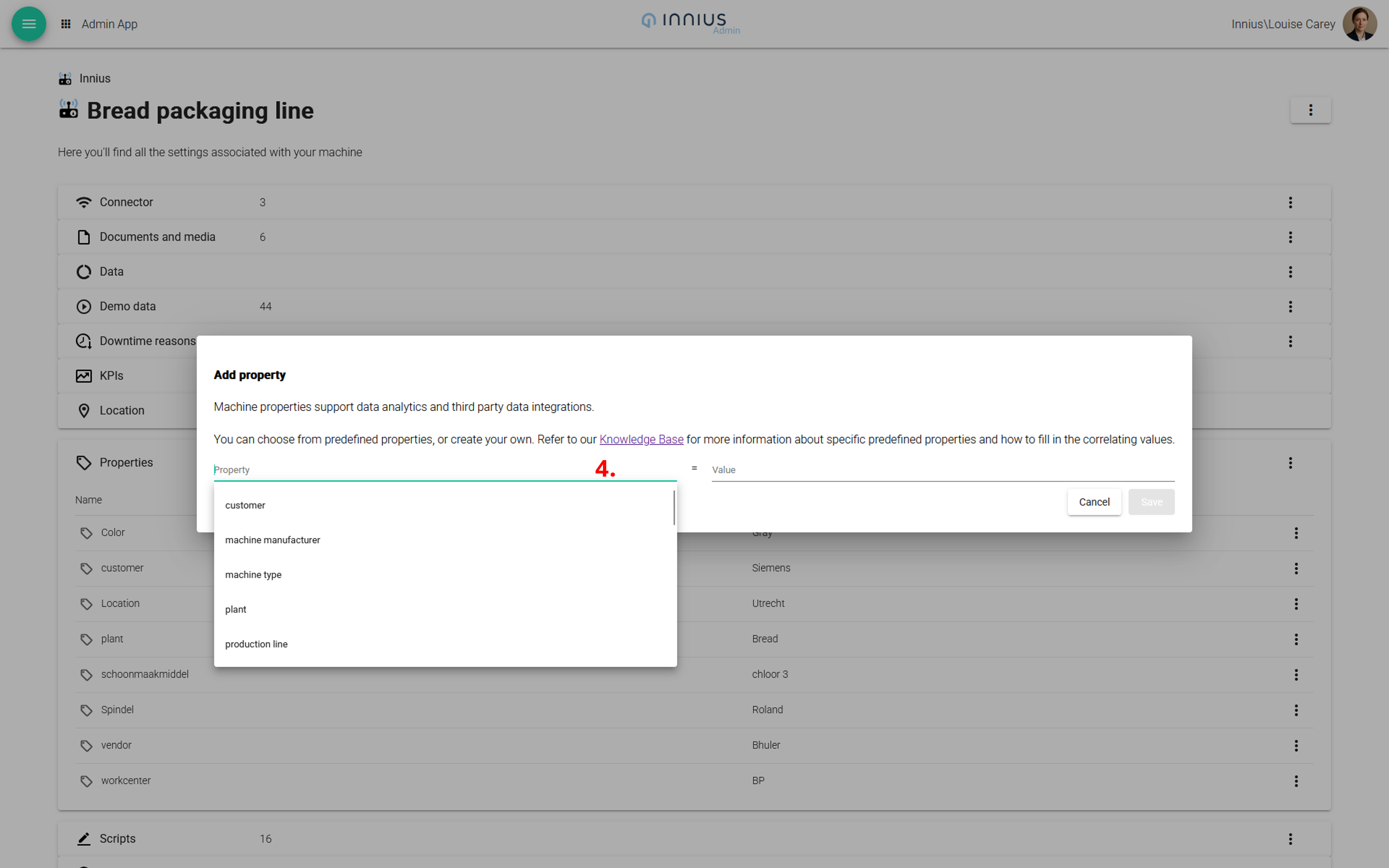Click the Demo data play icon
Viewport: 1389px width, 868px height.
click(x=84, y=307)
